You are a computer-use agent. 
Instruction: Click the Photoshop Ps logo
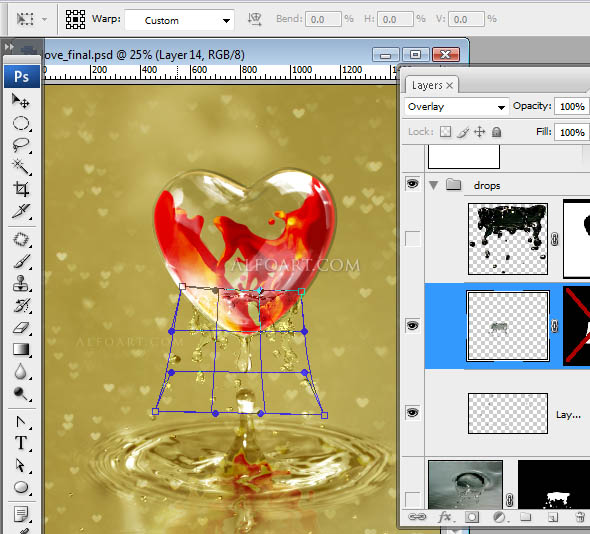coord(22,76)
